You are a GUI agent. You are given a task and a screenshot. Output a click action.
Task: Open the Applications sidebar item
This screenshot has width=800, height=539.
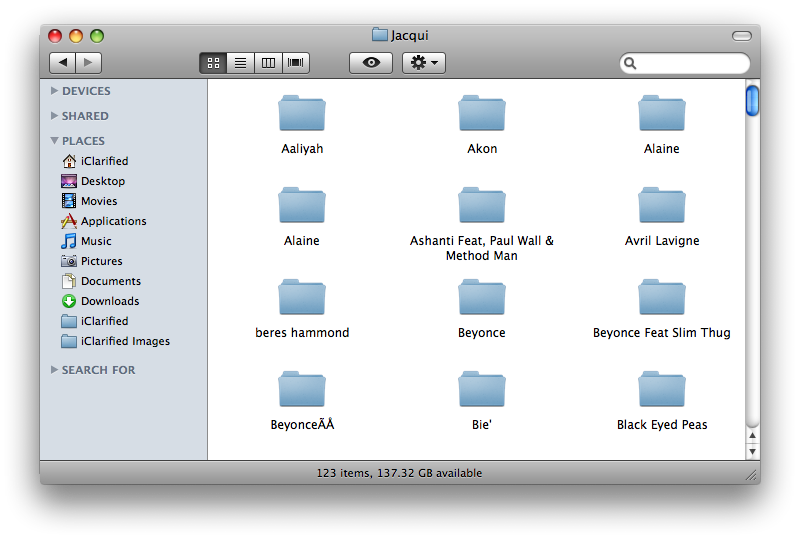[113, 221]
